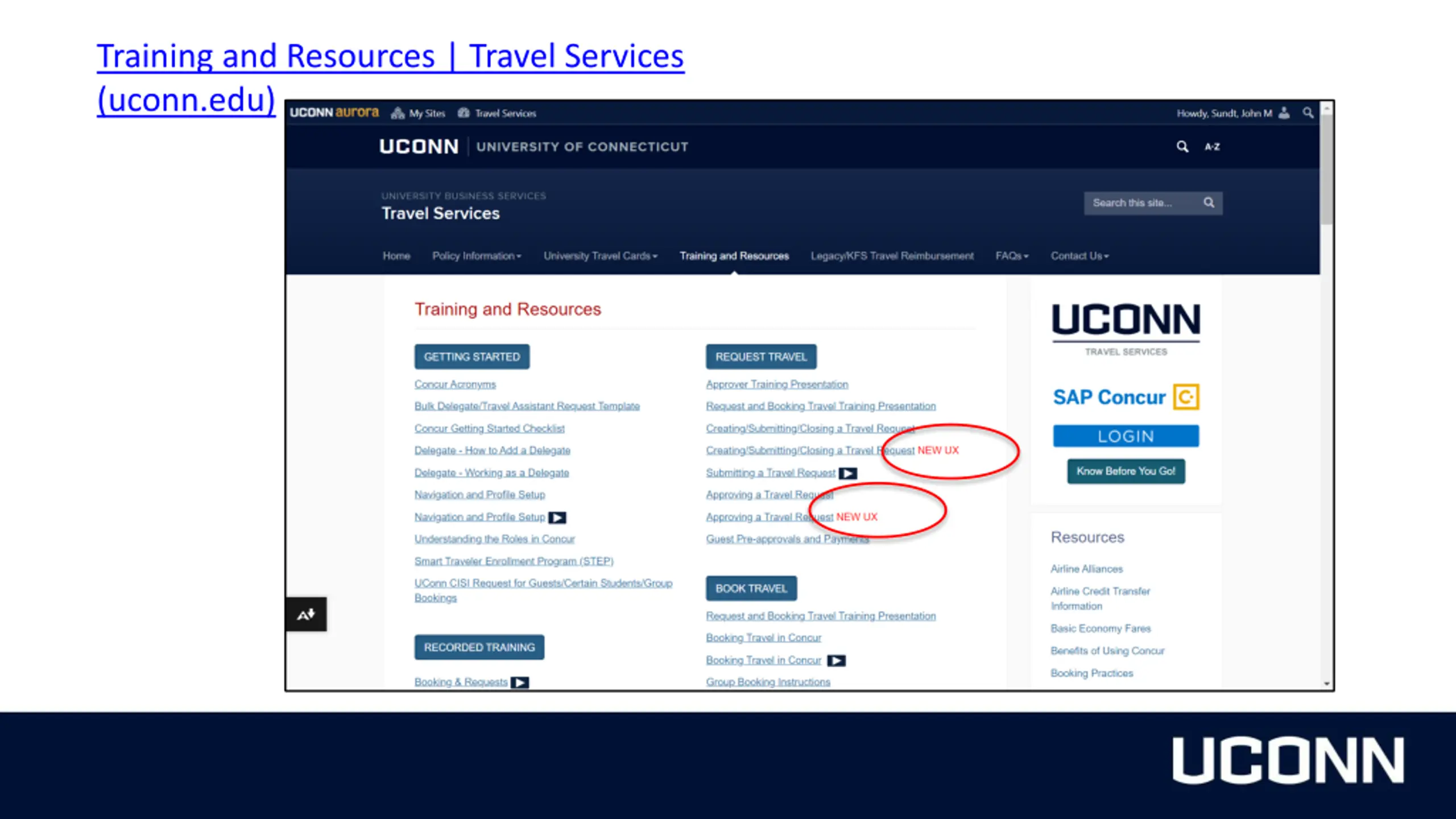1456x819 pixels.
Task: Open UConn CISI Request for Guests link
Action: coord(543,590)
